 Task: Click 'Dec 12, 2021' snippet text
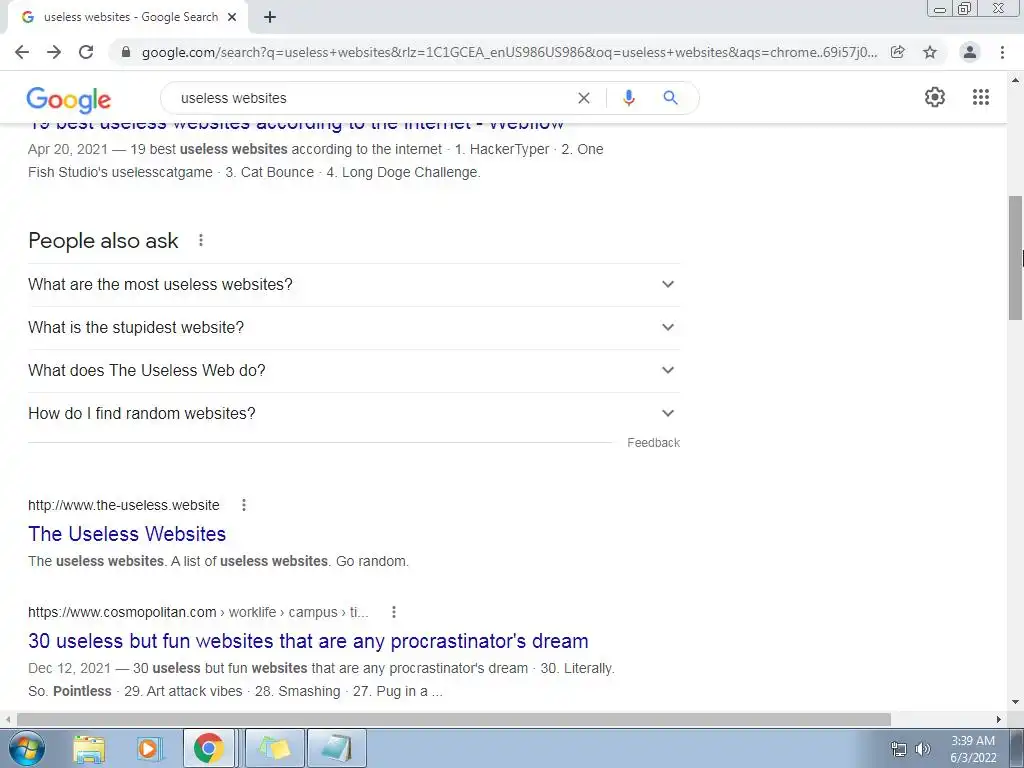[69, 669]
